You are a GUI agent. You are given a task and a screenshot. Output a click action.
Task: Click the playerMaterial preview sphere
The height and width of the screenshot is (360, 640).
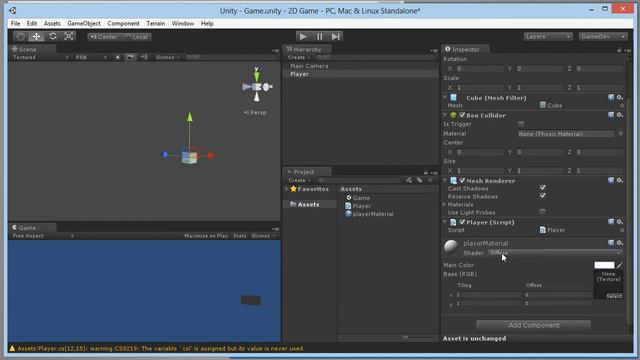pos(451,247)
